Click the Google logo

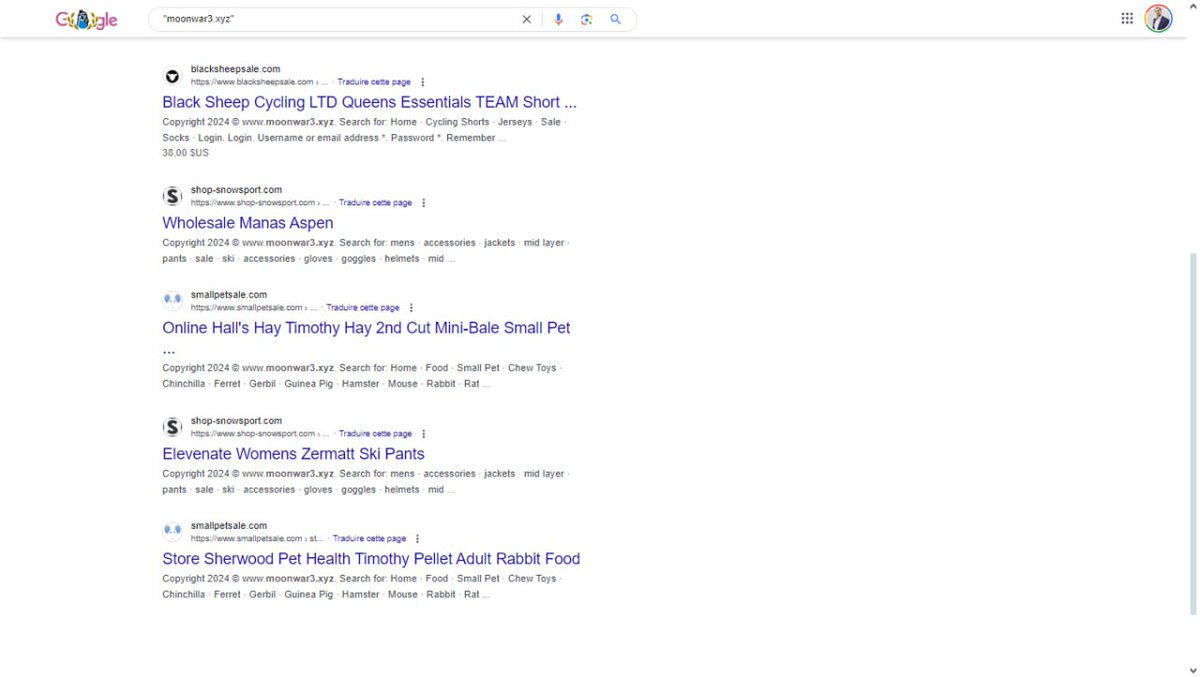pos(86,19)
